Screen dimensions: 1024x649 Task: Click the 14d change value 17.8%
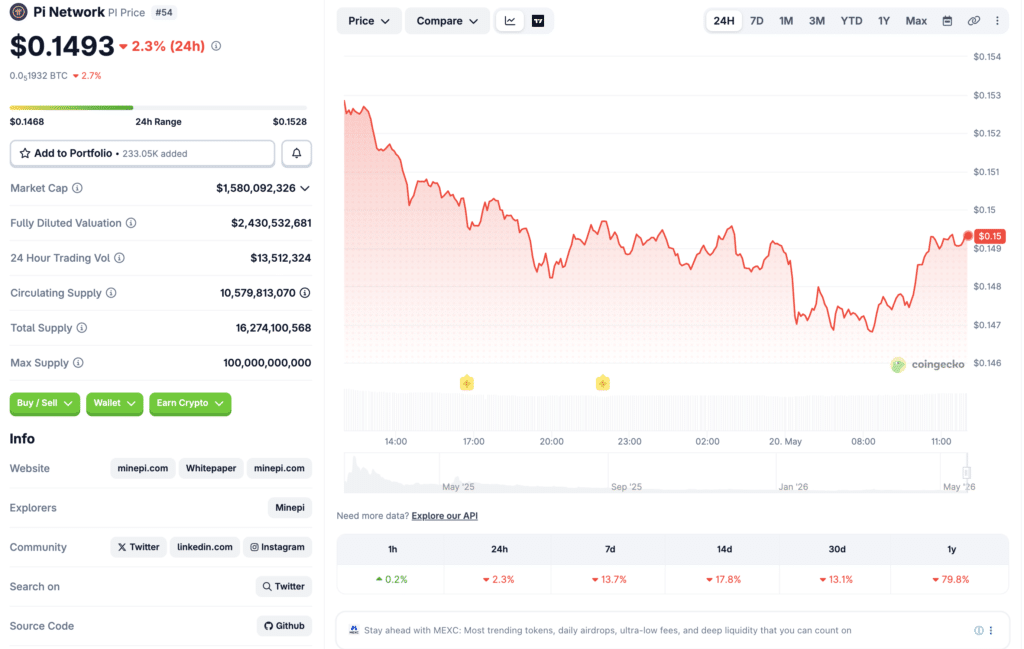[x=724, y=580]
